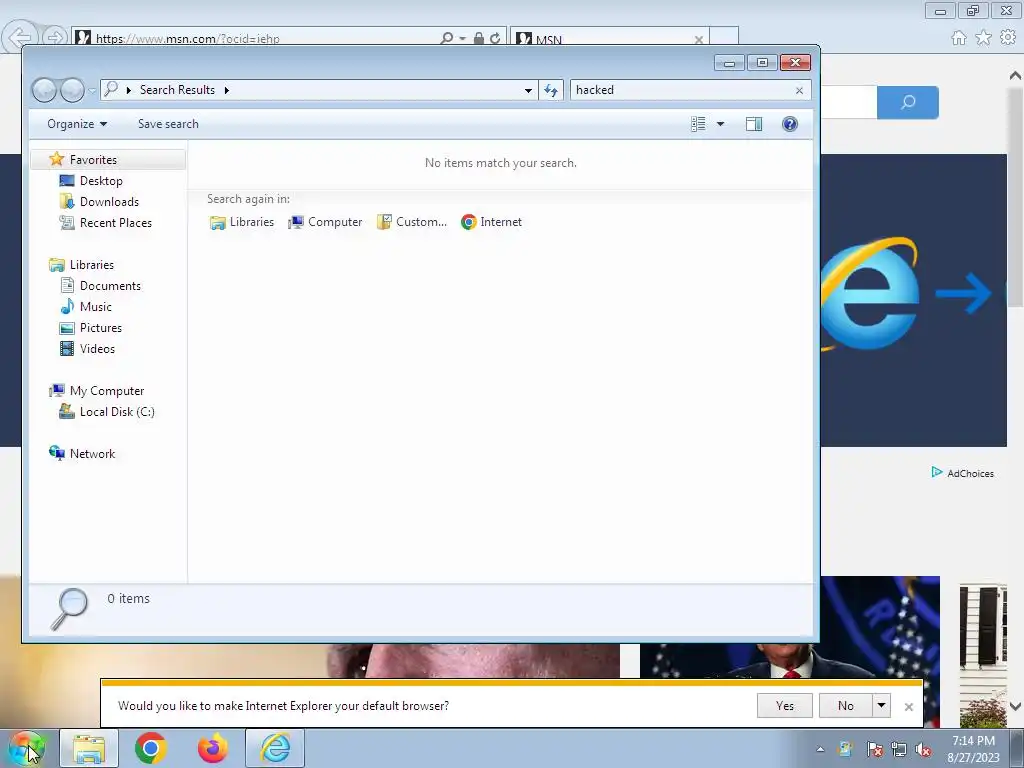
Task: Click IE page scrollbar down arrow
Action: coord(1016,706)
